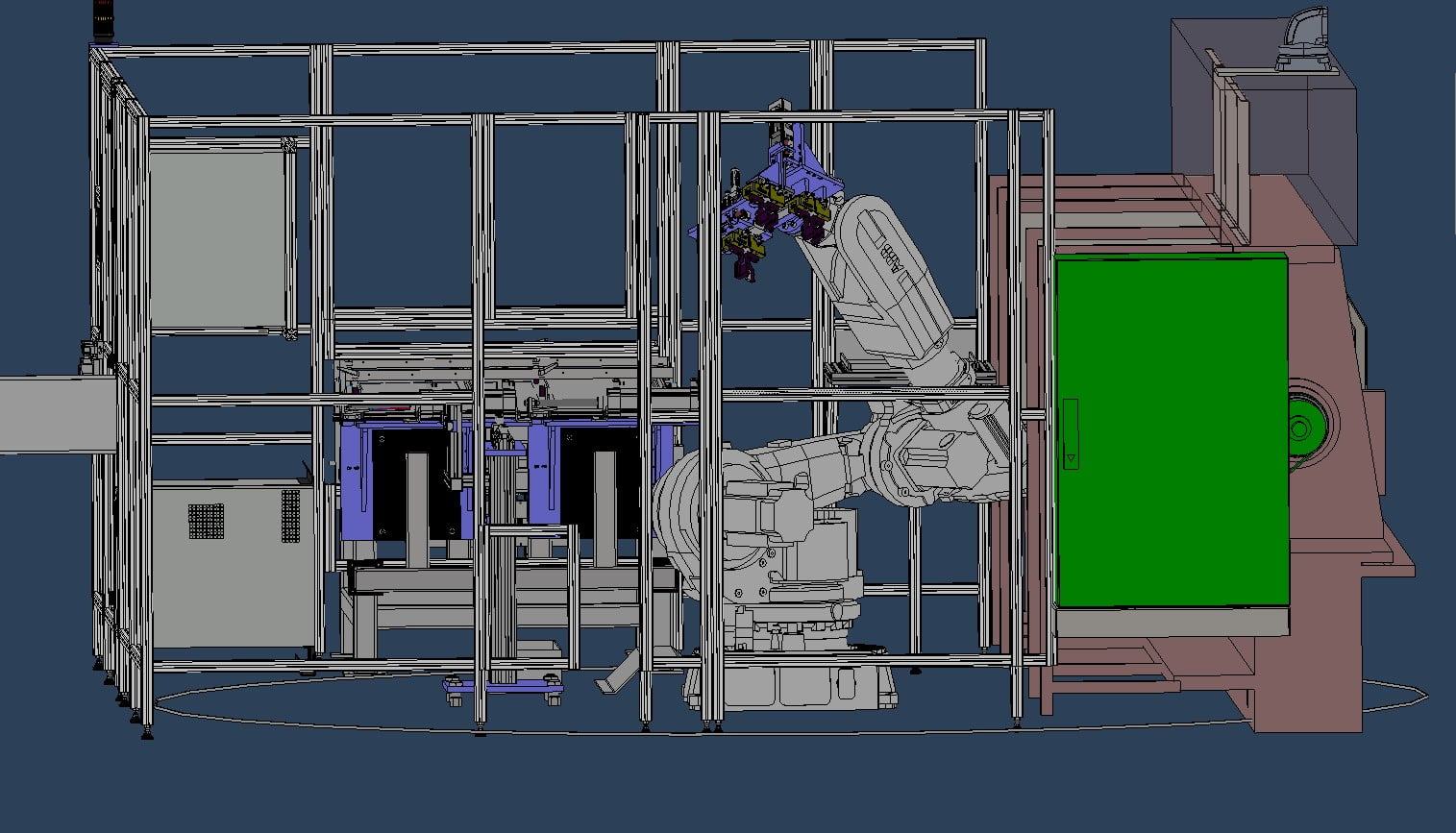Select the purple gripper end effector
This screenshot has height=833, width=1456.
pyautogui.click(x=777, y=209)
